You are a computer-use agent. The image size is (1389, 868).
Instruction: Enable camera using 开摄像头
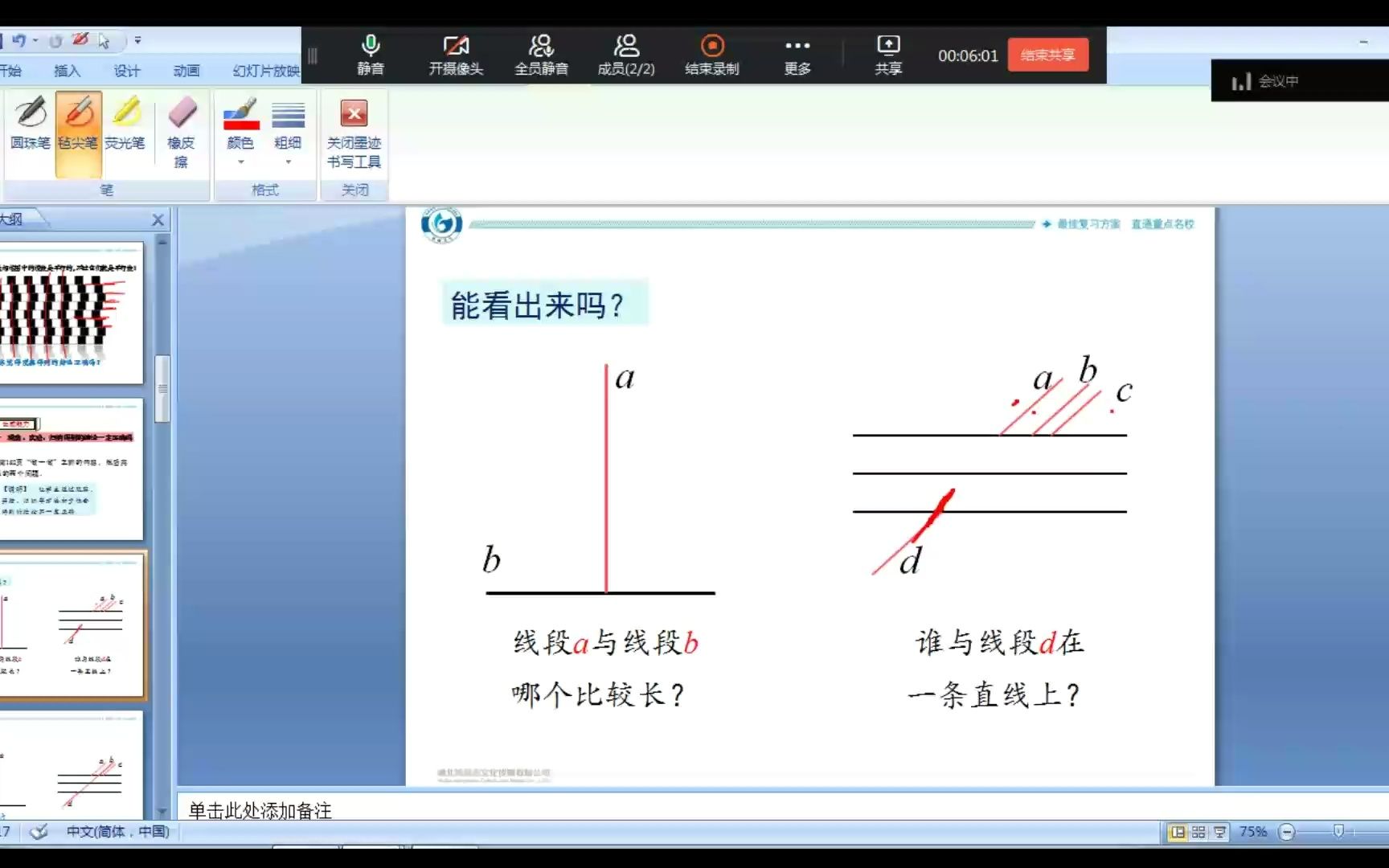[x=456, y=54]
